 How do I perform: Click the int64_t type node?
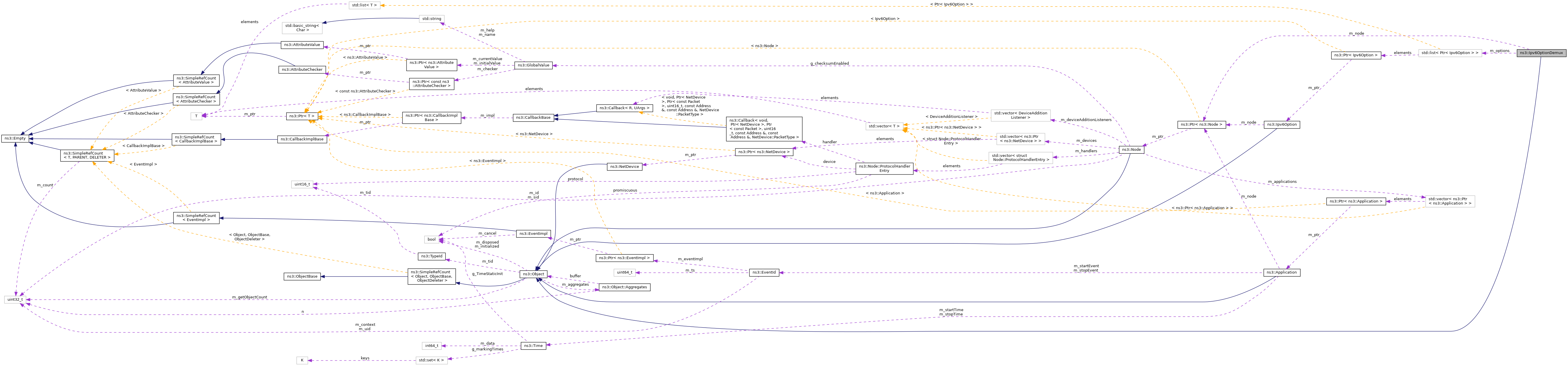coord(432,346)
